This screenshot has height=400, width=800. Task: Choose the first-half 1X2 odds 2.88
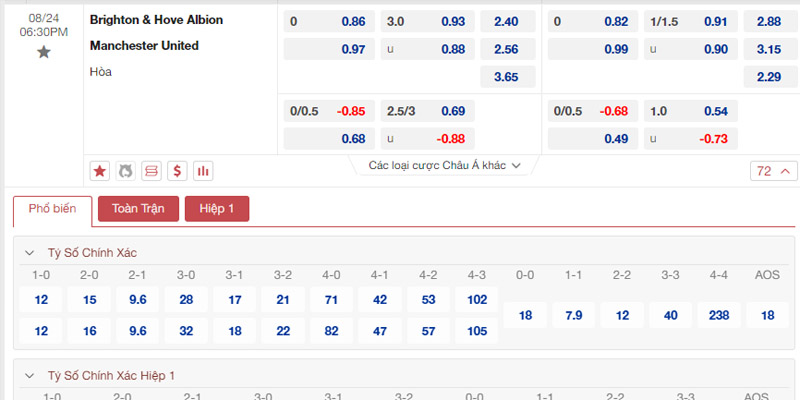click(x=771, y=21)
